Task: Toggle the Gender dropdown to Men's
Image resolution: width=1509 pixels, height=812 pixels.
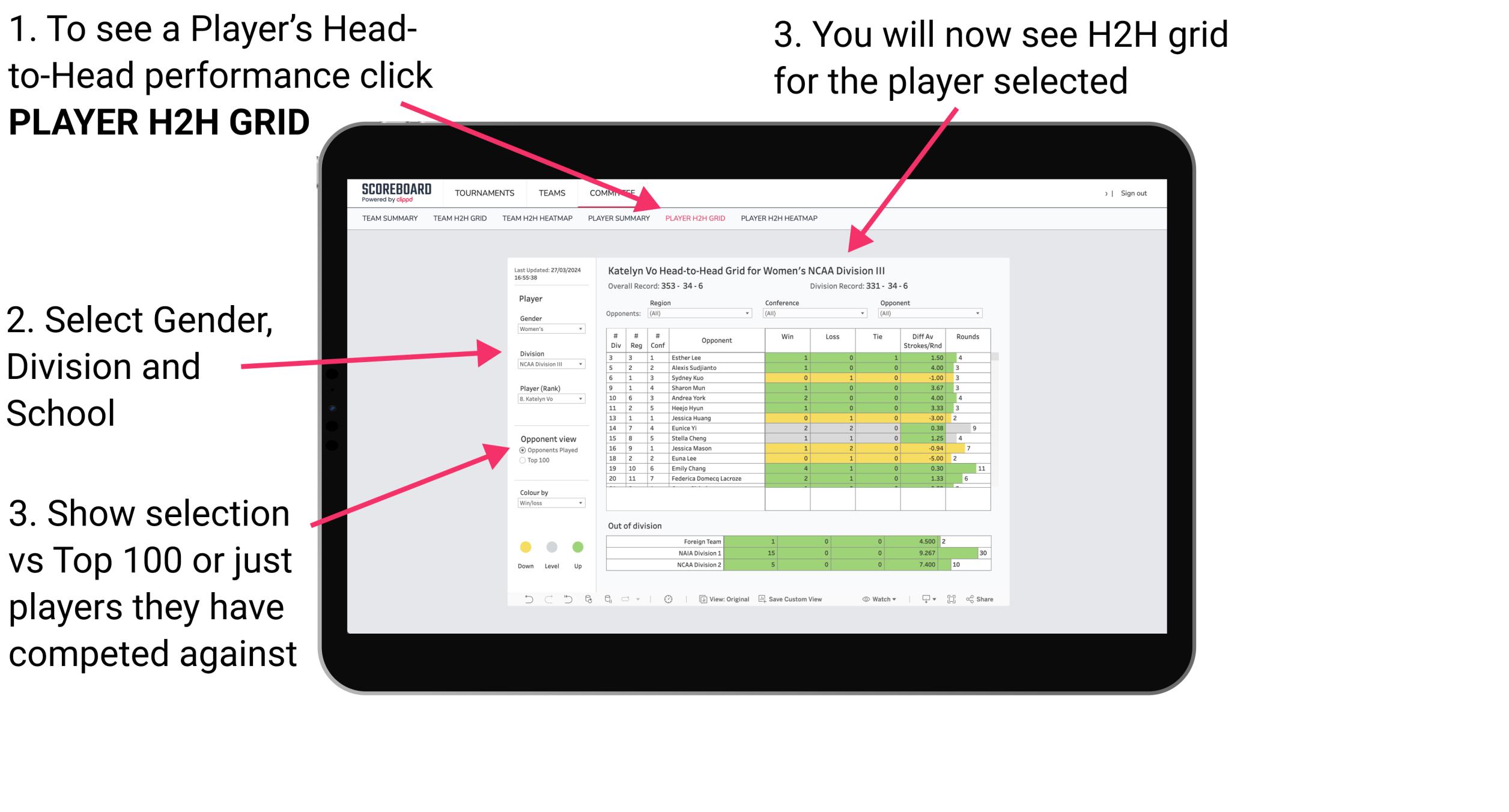Action: click(x=551, y=329)
